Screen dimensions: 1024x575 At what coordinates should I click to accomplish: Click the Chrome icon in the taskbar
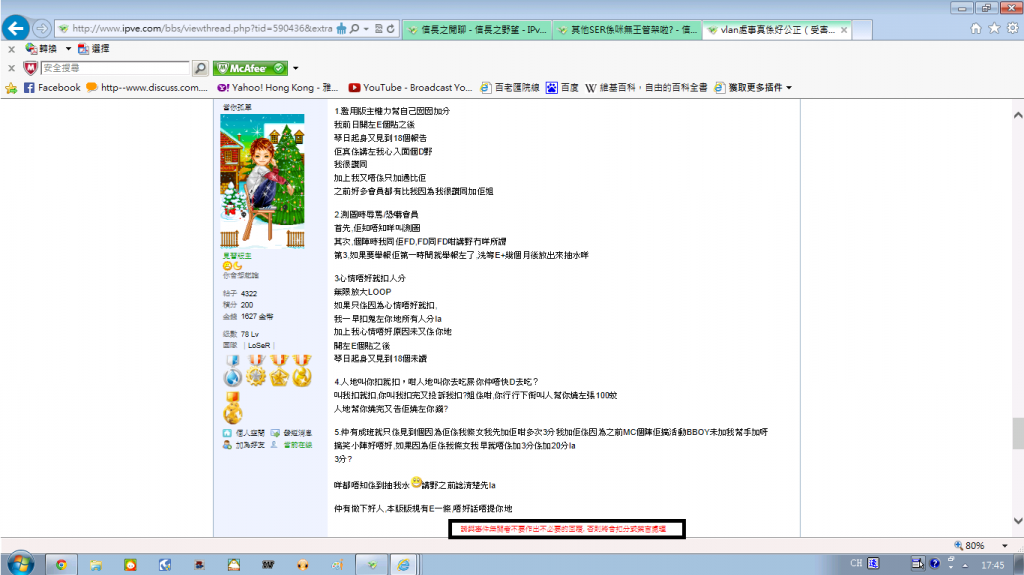pyautogui.click(x=61, y=564)
